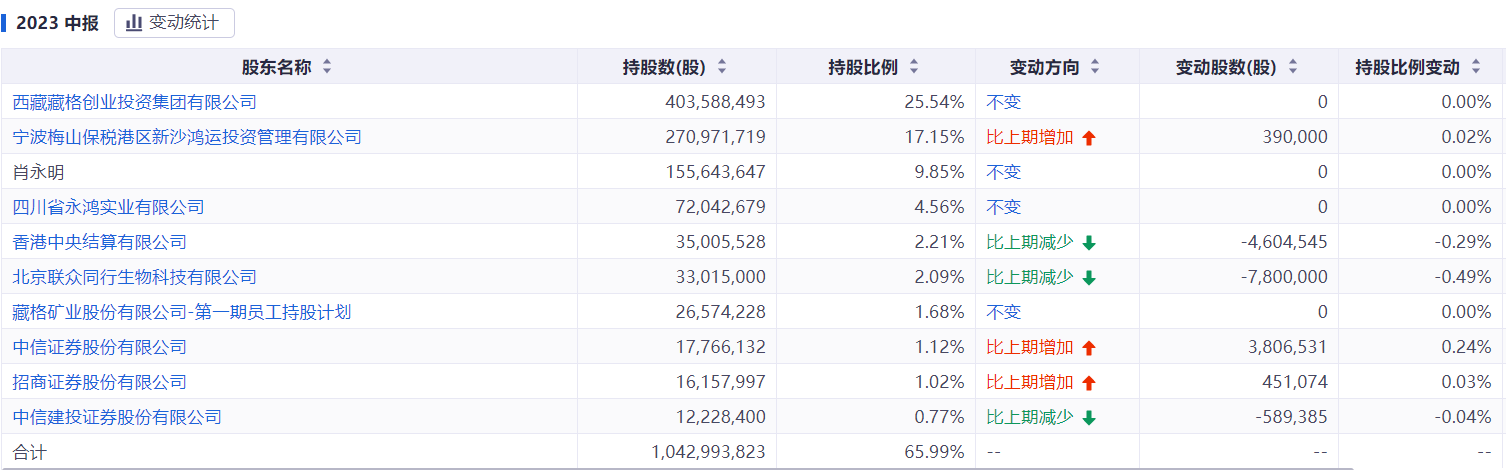
Task: Select ratio change value 0.24%
Action: click(x=1466, y=347)
